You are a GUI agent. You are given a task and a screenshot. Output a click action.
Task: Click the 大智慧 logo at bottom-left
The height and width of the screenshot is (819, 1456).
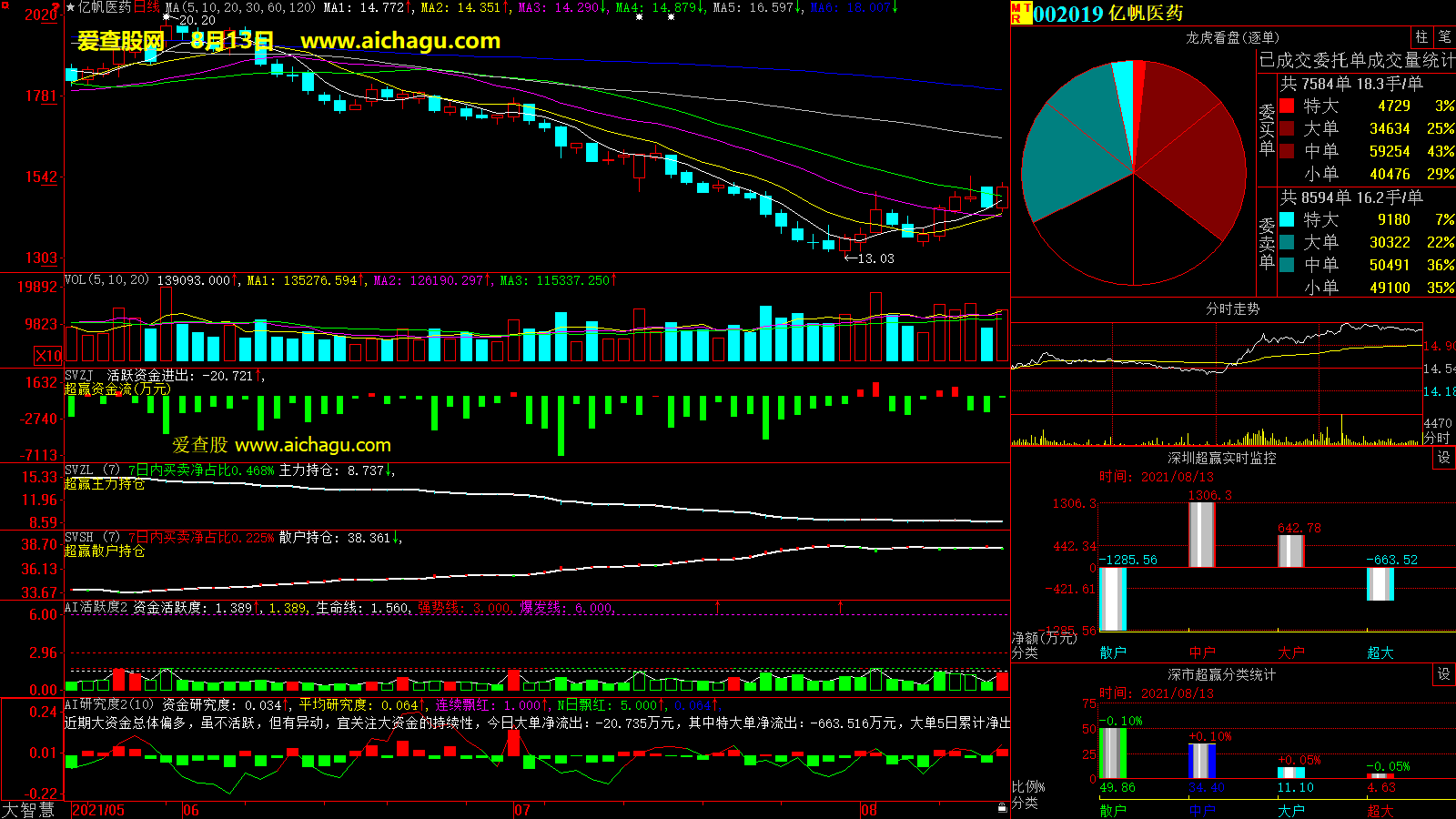pyautogui.click(x=28, y=810)
